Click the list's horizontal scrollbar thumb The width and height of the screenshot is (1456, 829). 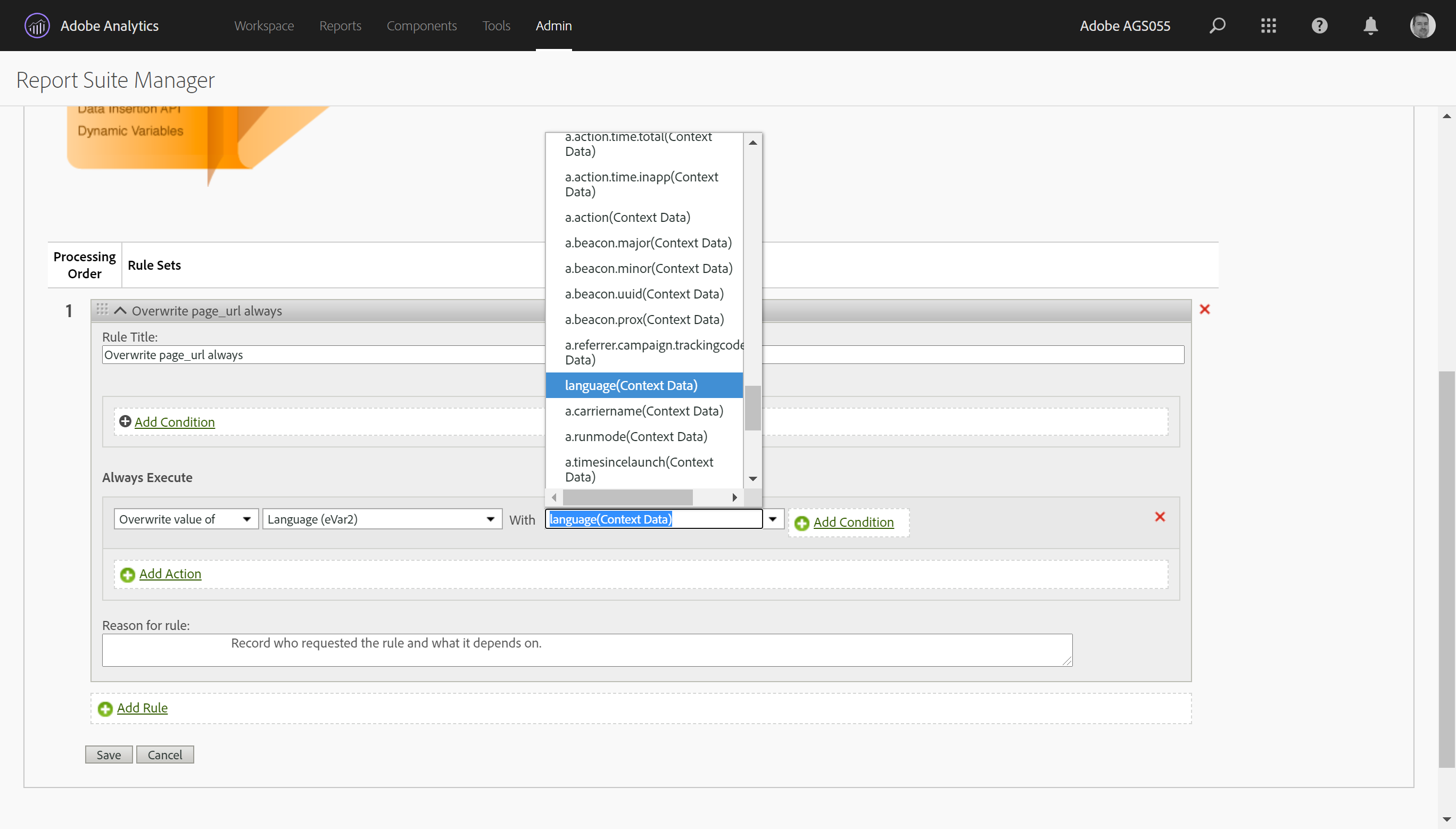[627, 497]
